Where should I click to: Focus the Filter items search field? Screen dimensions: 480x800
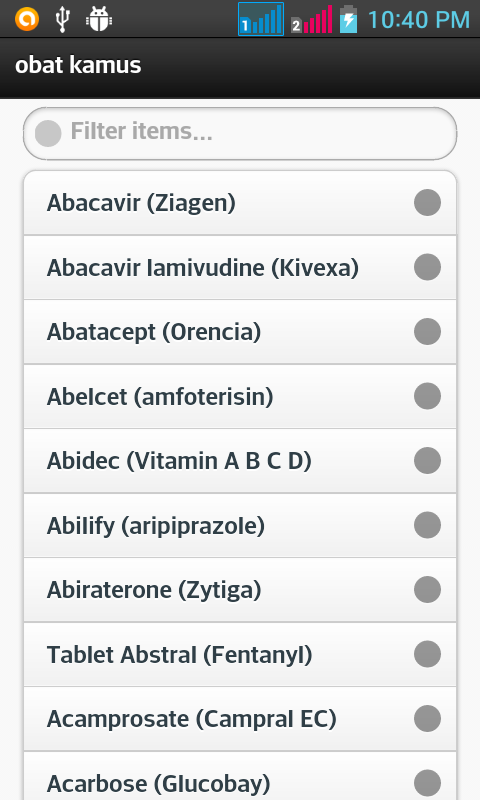(x=240, y=133)
